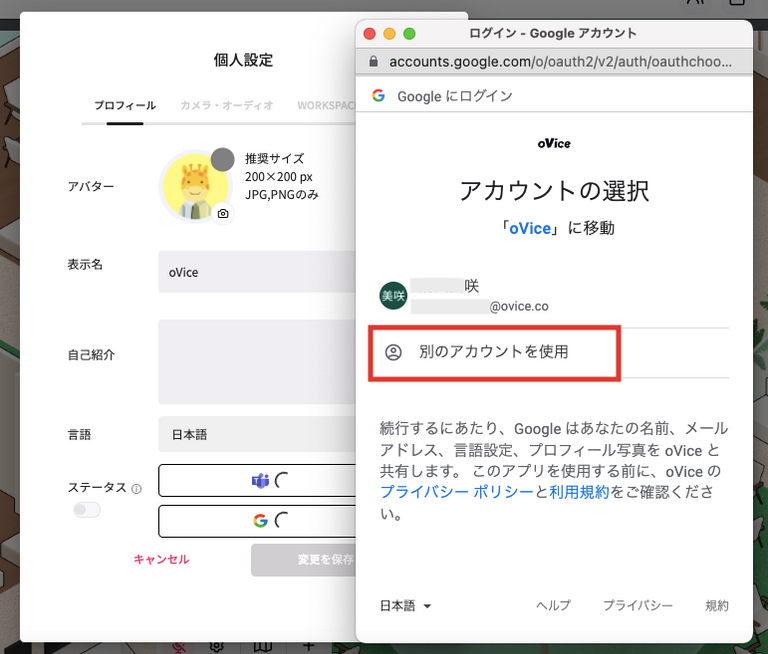Viewport: 768px width, 654px height.
Task: Maximize the Google login window with green button
Action: click(409, 33)
